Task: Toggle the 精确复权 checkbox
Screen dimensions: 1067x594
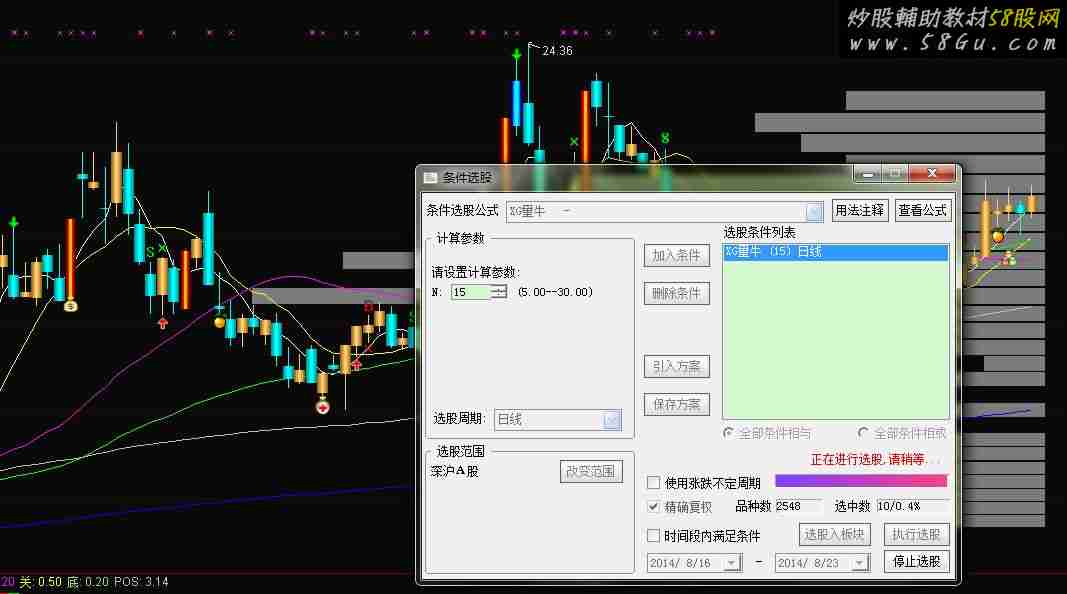Action: pyautogui.click(x=653, y=507)
